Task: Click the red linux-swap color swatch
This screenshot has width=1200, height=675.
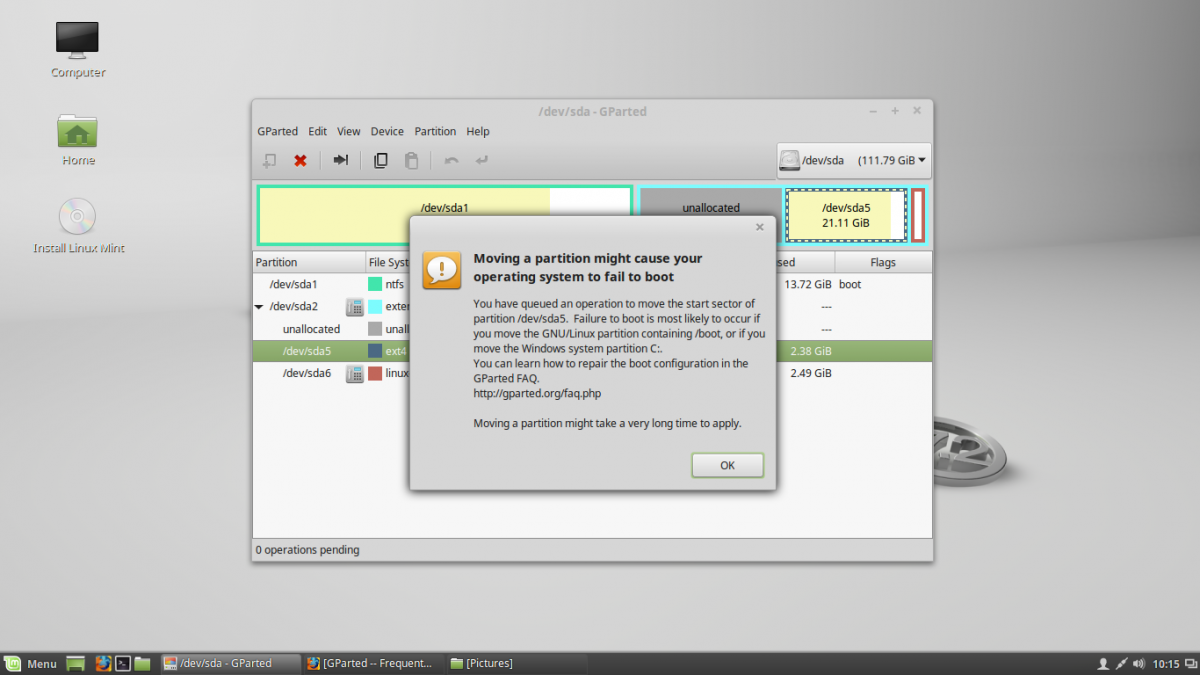Action: tap(375, 373)
